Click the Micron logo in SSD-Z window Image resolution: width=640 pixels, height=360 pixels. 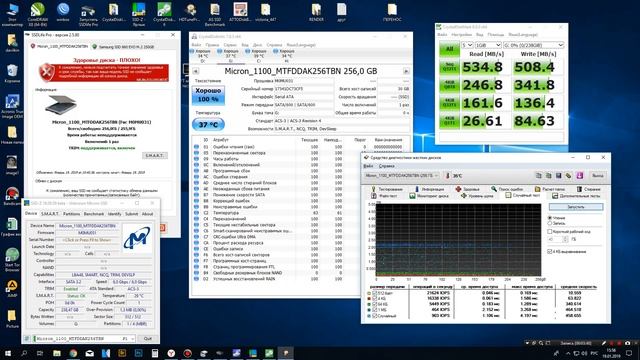(137, 238)
